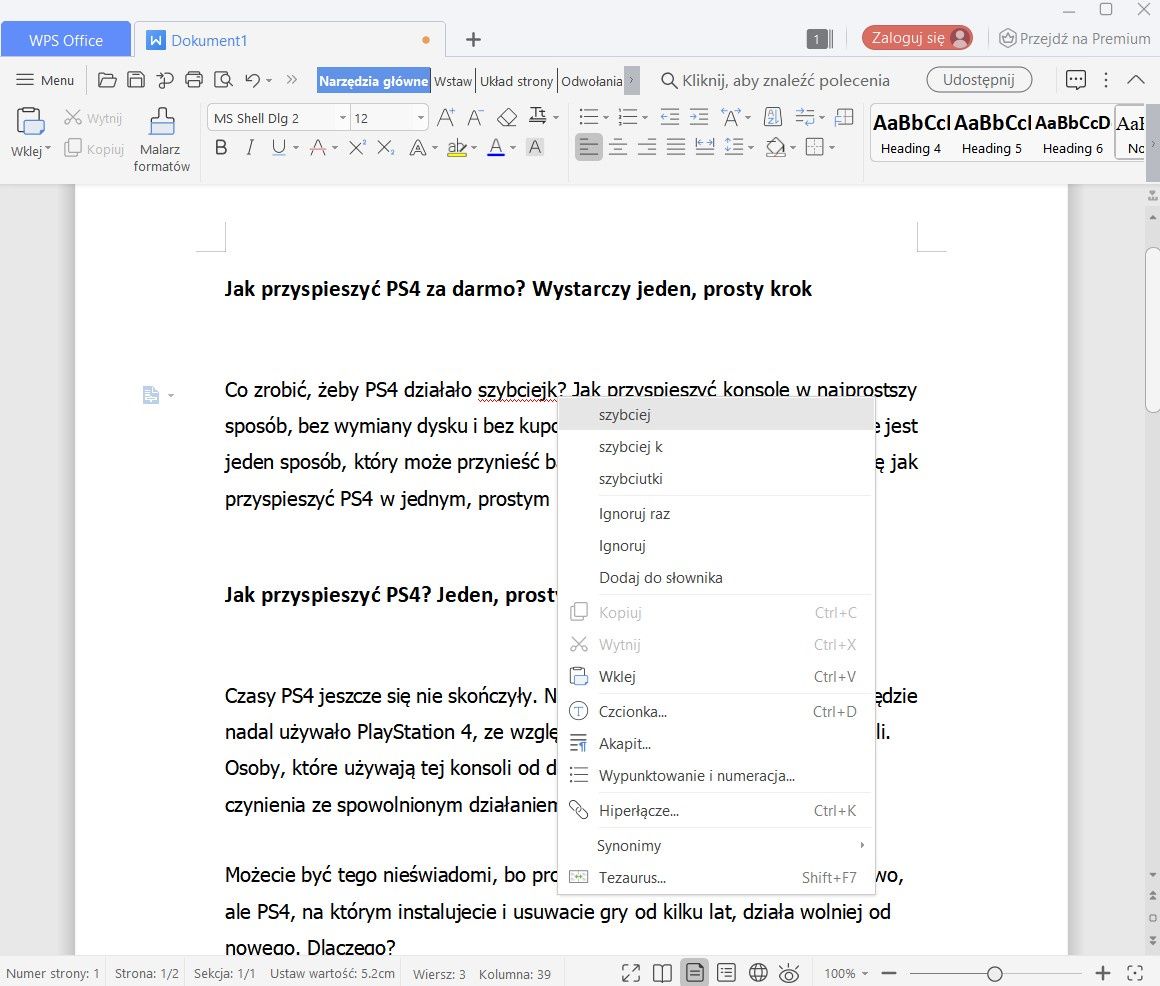The width and height of the screenshot is (1160, 986).
Task: Expand more quick access tools chevron
Action: [x=291, y=80]
